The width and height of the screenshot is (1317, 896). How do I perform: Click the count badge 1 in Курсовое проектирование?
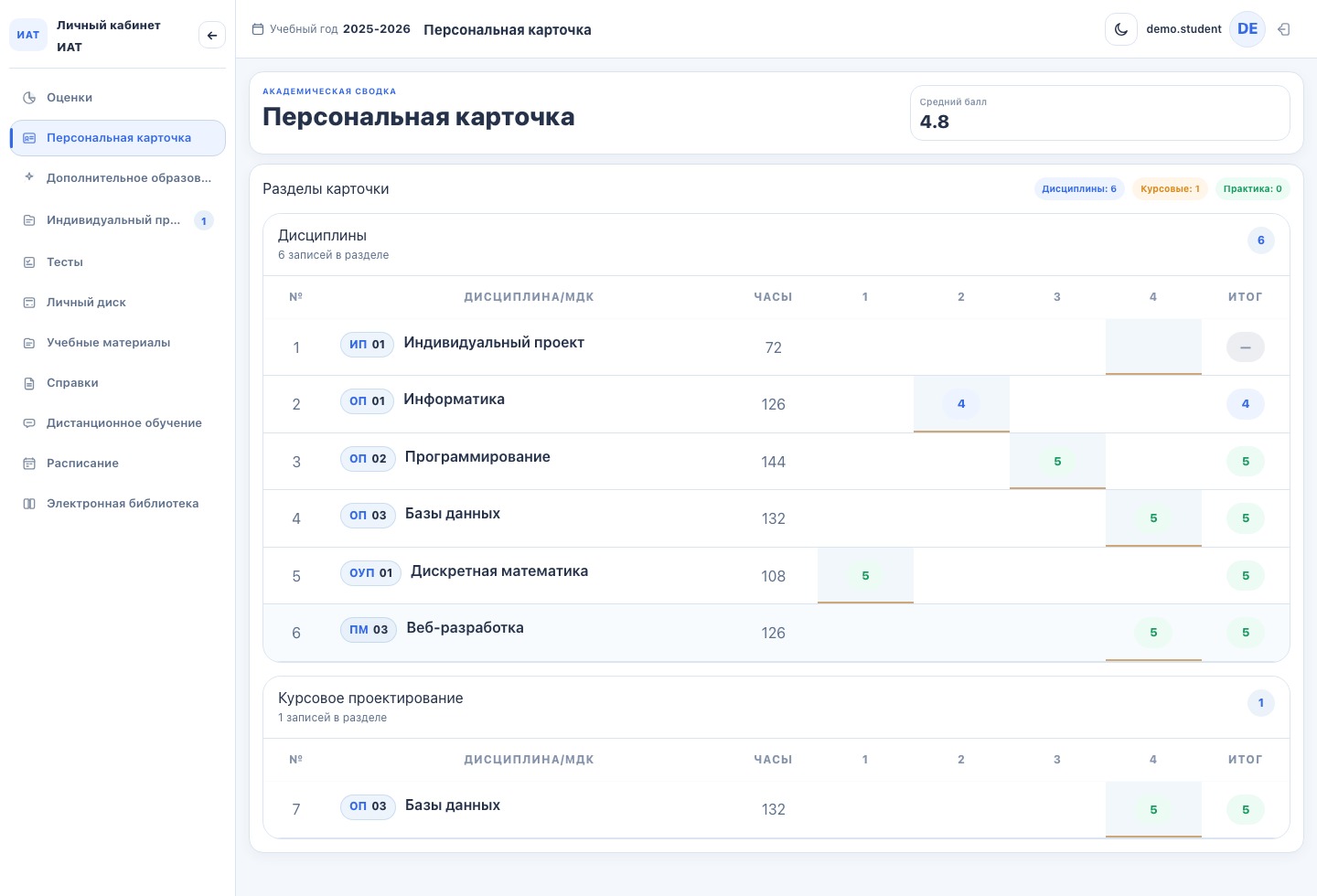(1261, 703)
